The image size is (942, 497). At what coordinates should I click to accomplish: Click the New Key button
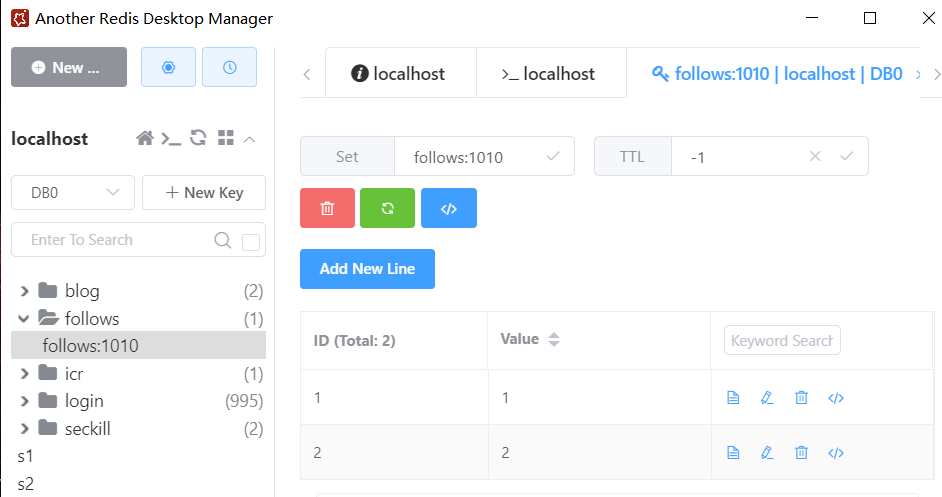tap(204, 193)
